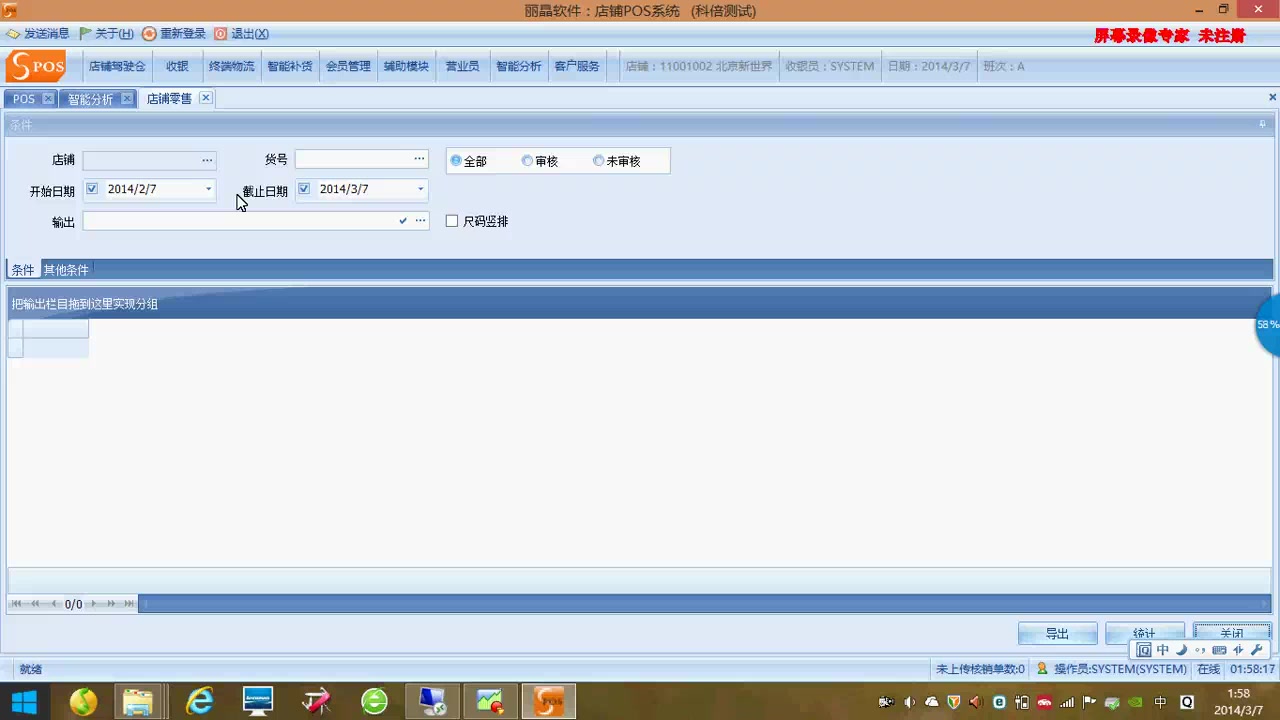The image size is (1280, 720).
Task: Open the 会员管理 menu
Action: pyautogui.click(x=348, y=66)
